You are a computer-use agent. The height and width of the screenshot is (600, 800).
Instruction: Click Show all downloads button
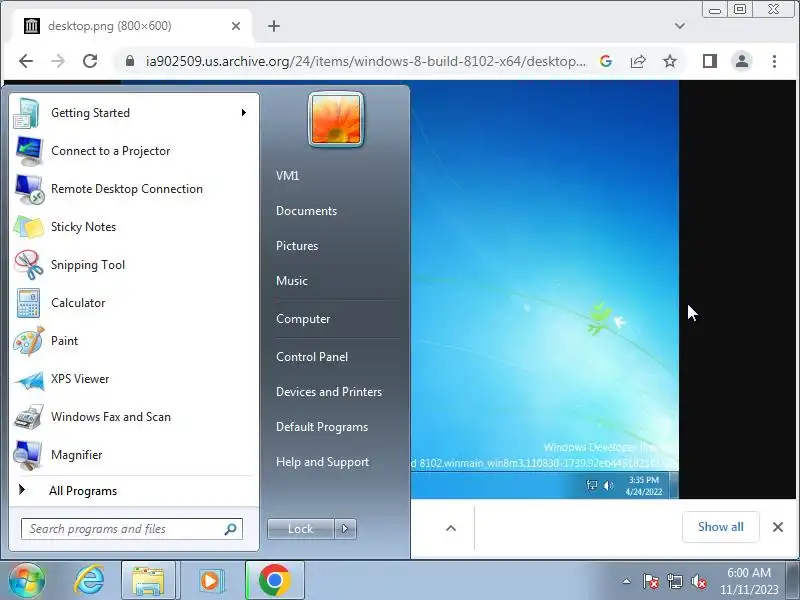(720, 527)
